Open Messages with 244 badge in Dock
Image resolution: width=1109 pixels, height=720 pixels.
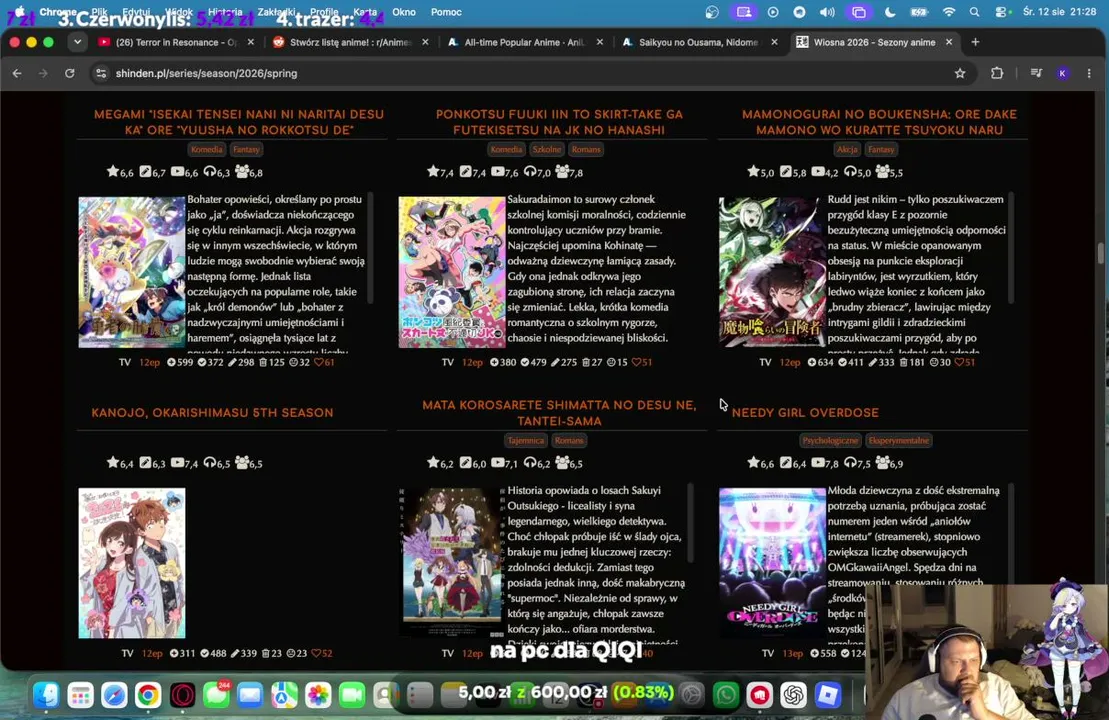point(216,695)
